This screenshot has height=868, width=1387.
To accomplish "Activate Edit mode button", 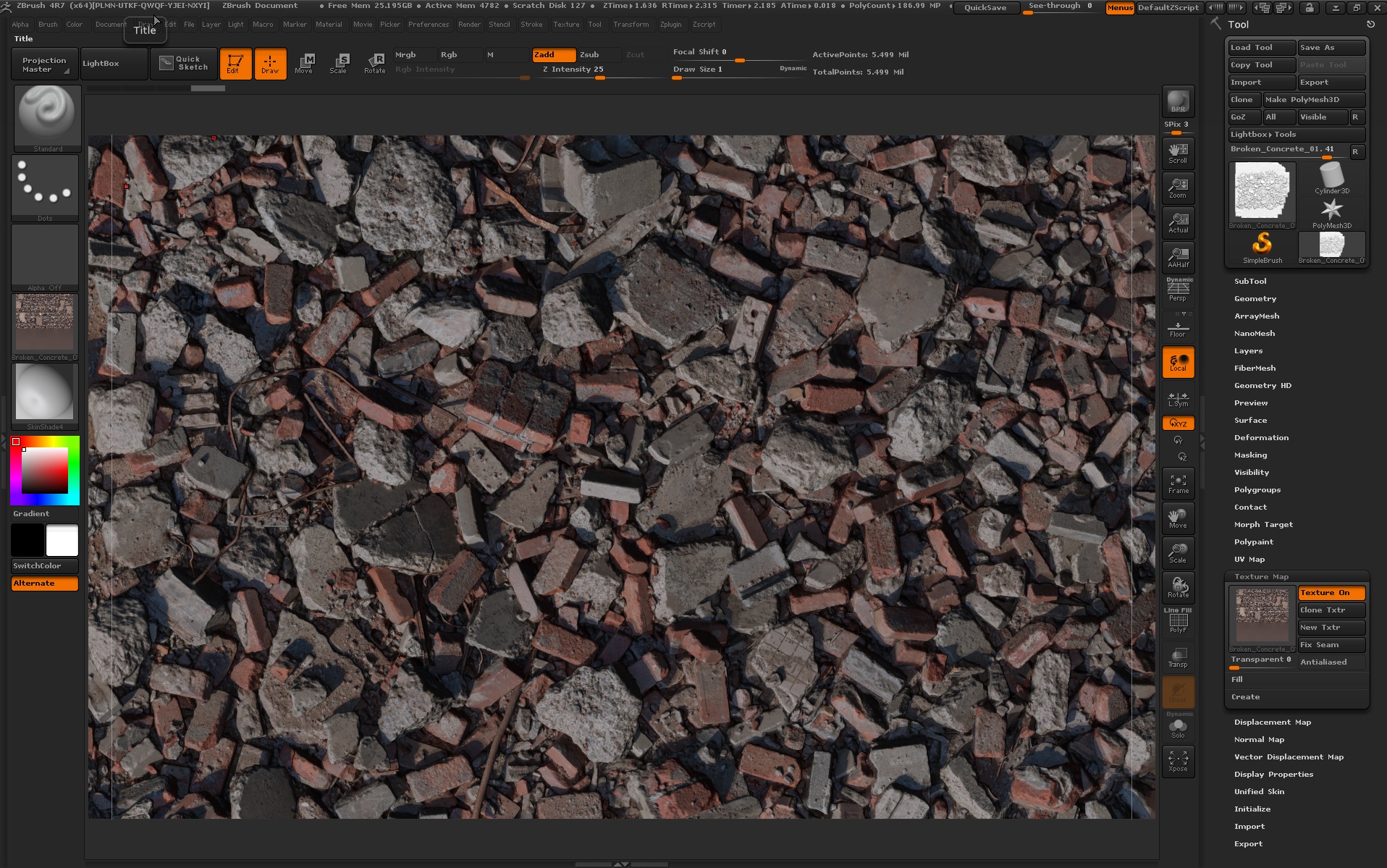I will click(x=235, y=64).
